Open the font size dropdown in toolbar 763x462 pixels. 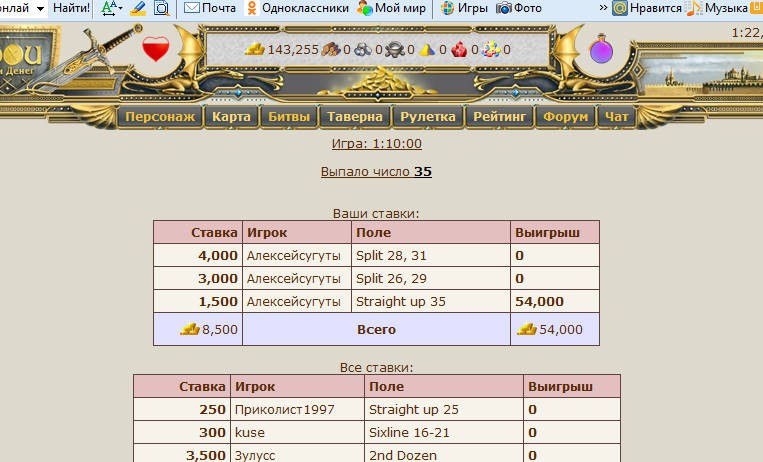coord(110,8)
